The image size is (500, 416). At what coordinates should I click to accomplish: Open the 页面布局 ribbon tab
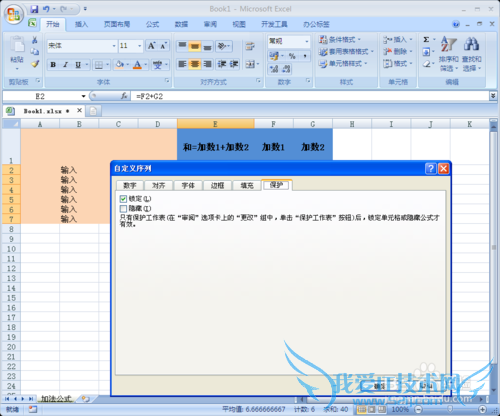point(117,24)
